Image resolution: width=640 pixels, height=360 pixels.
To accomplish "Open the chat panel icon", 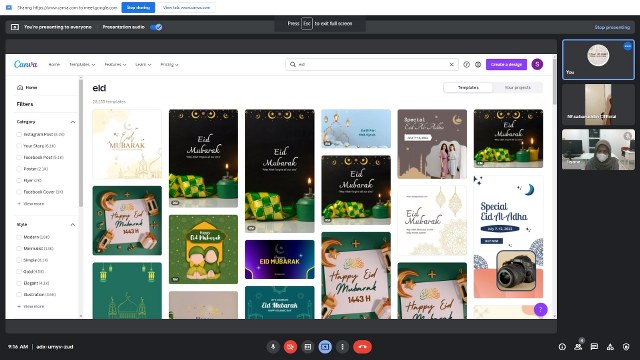I will click(594, 347).
